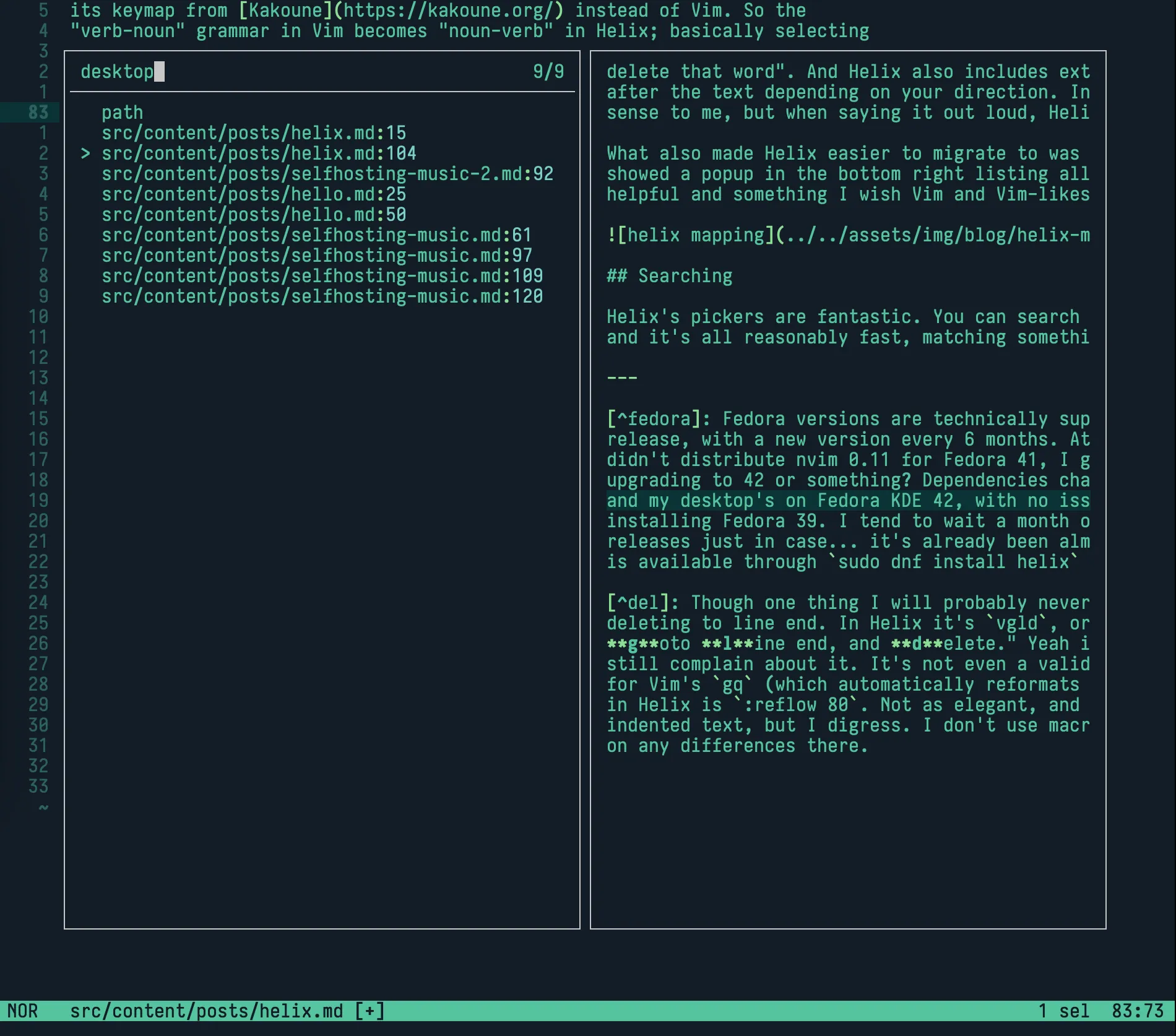
Task: Open the selfhosting-music-2.md:92 result
Action: point(327,174)
